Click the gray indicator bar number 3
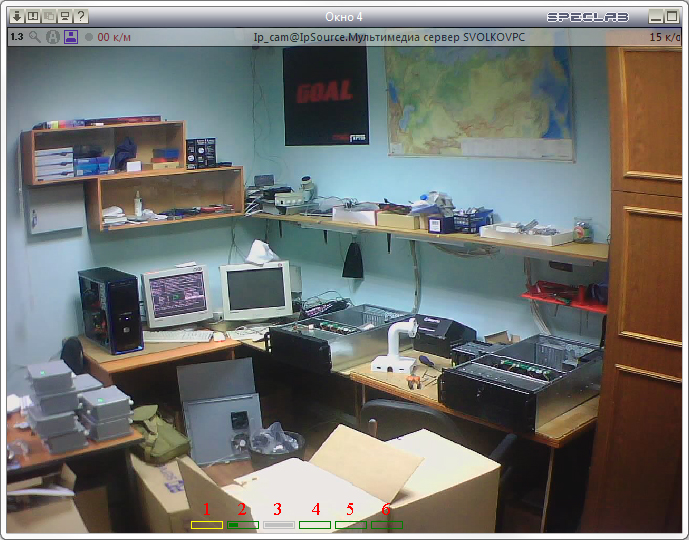 tap(279, 525)
